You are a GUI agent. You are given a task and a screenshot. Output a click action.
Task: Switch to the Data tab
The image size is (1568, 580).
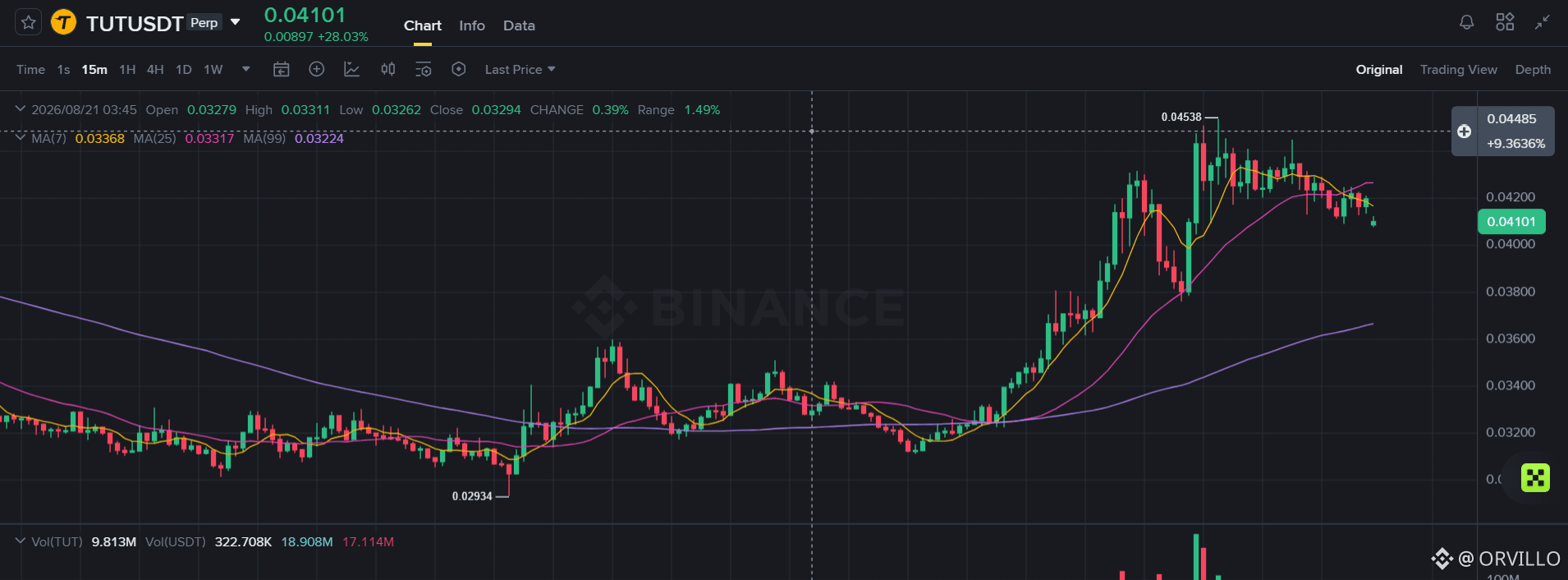pos(519,25)
